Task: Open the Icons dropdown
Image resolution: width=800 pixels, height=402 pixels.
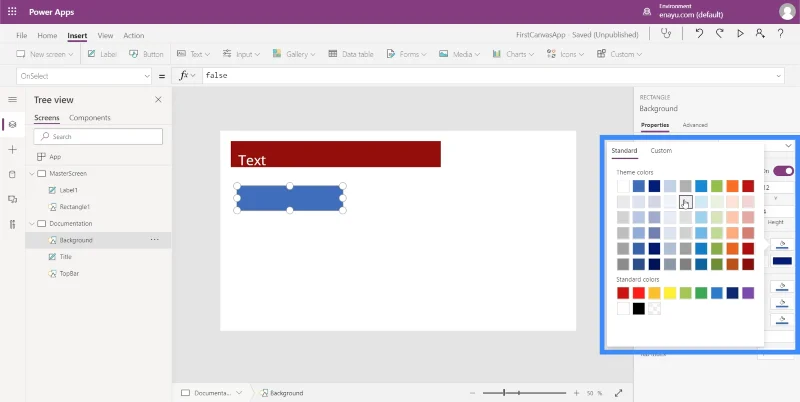Action: [x=565, y=54]
